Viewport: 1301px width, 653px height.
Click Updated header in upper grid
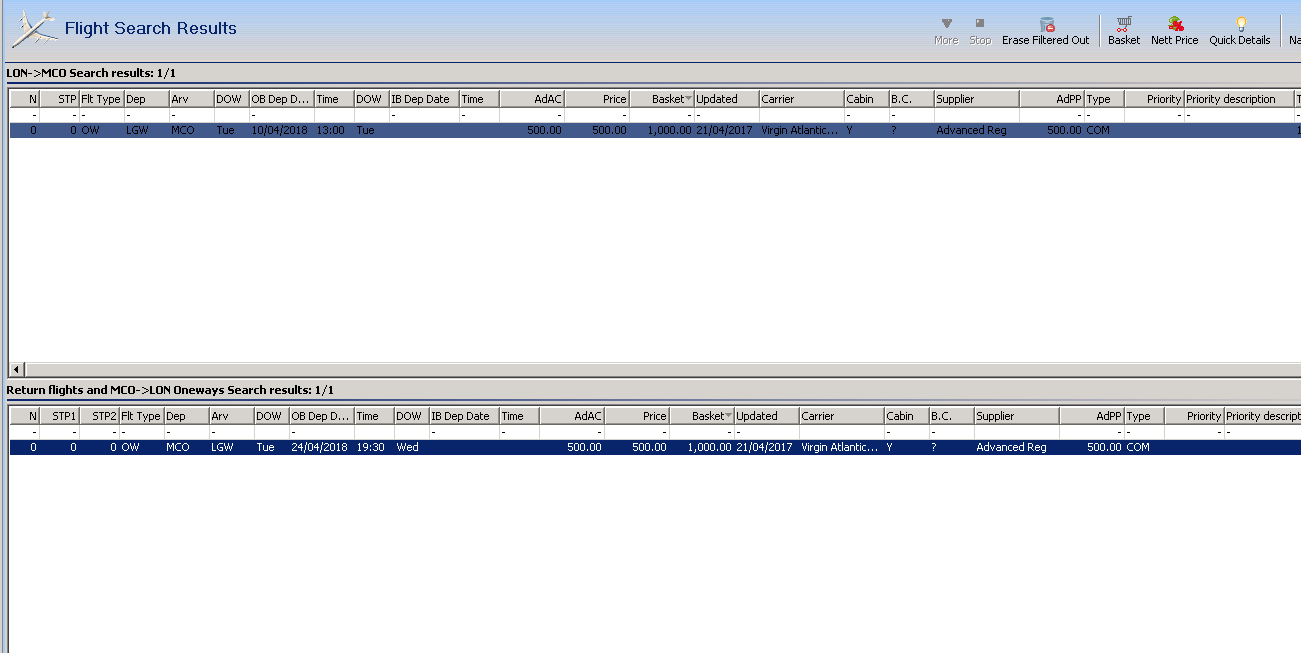click(726, 99)
